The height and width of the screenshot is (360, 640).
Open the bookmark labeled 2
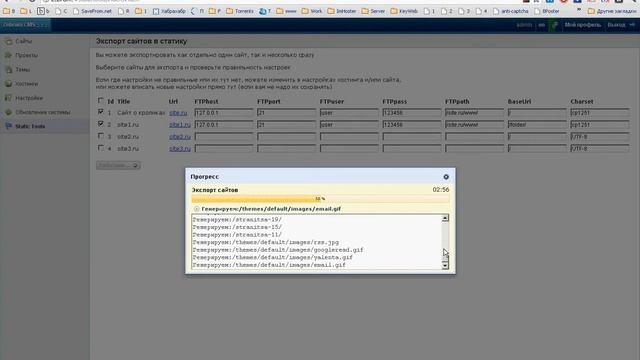[x=447, y=11]
